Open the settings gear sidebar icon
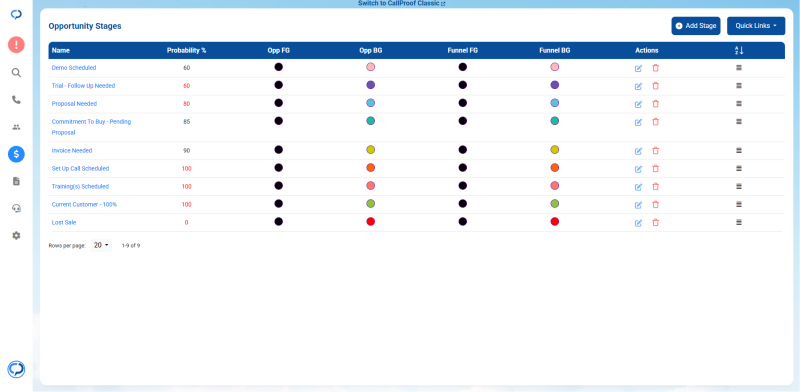This screenshot has height=392, width=800. tap(16, 235)
